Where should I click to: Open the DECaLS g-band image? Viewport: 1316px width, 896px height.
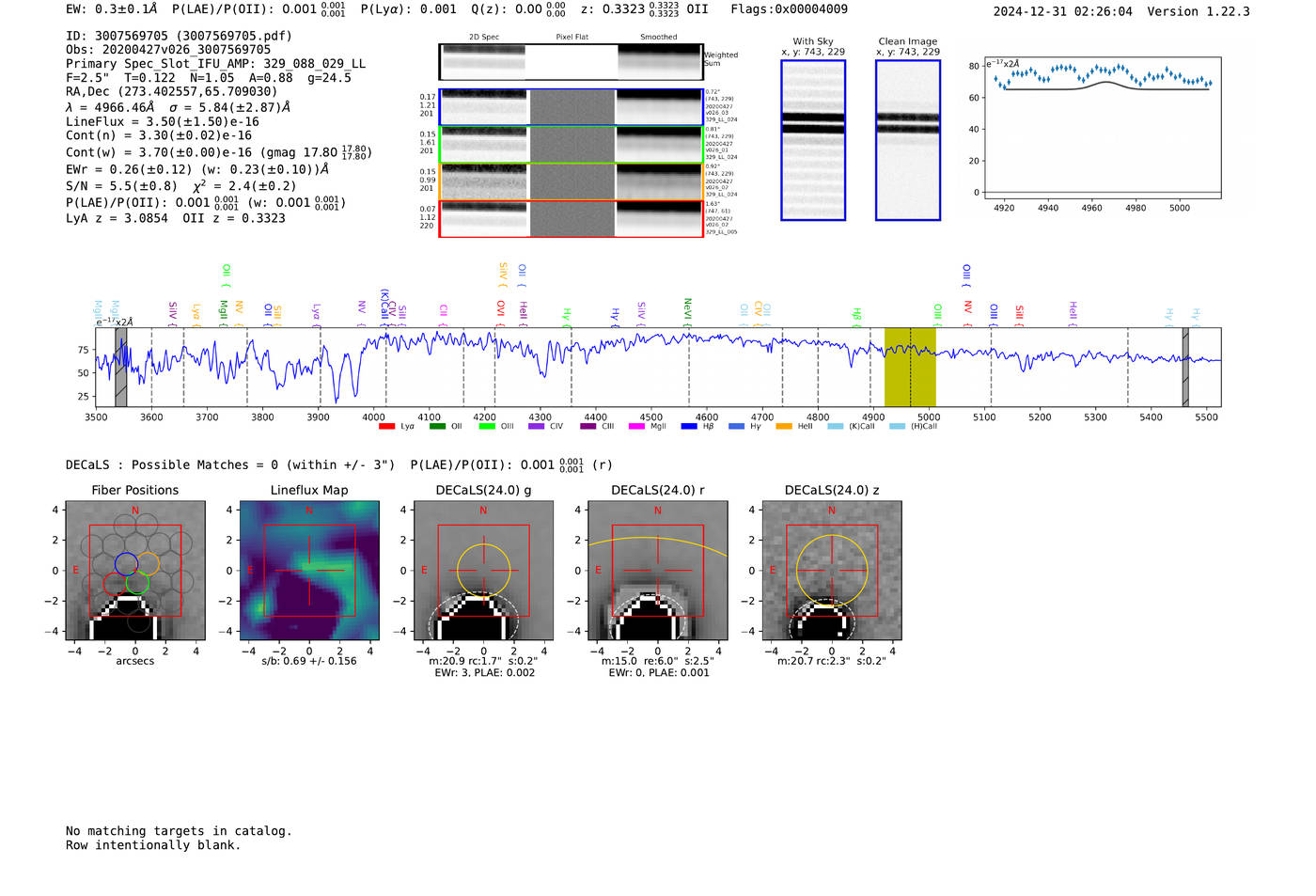483,571
